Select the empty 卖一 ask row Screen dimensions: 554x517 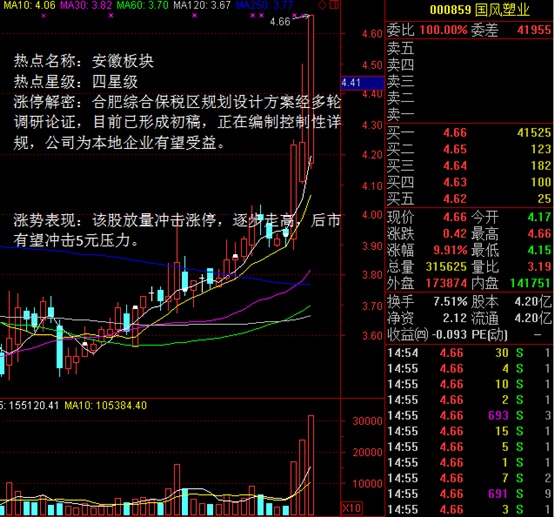[468, 114]
